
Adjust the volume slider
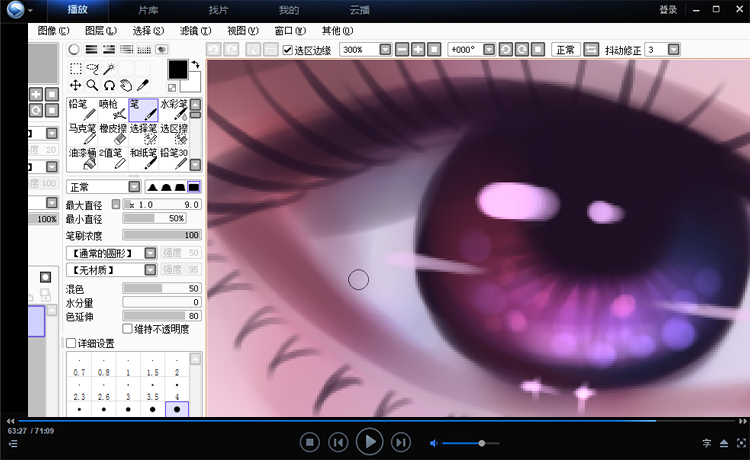tap(471, 443)
